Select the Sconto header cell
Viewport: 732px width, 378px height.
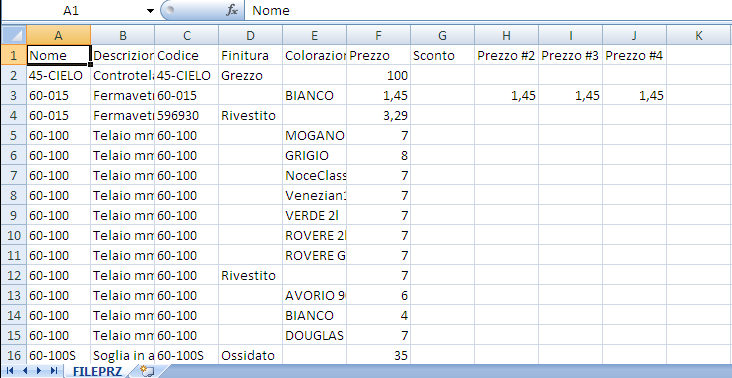tap(442, 56)
